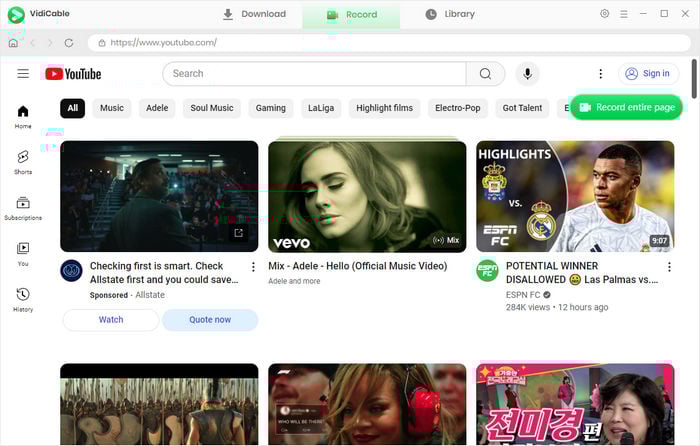700x446 pixels.
Task: Select the Highlight films filter chip
Action: [384, 108]
